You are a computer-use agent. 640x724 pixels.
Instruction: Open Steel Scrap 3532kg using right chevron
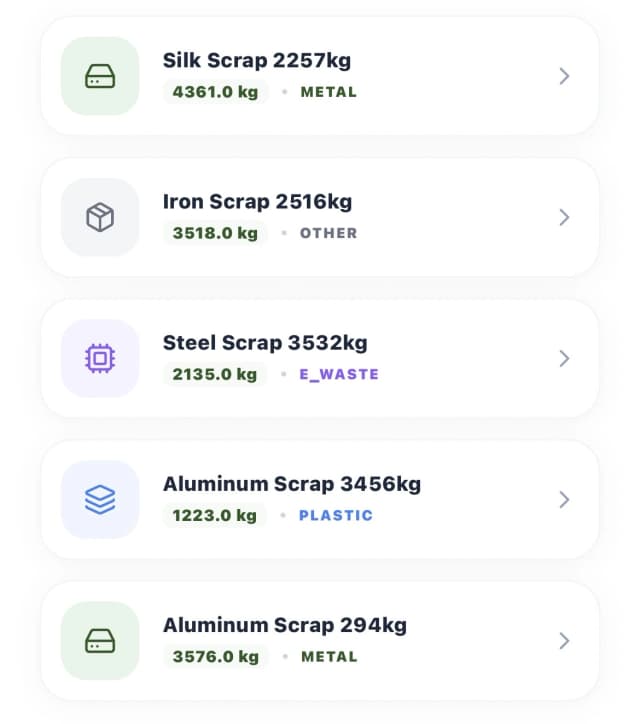pyautogui.click(x=564, y=358)
